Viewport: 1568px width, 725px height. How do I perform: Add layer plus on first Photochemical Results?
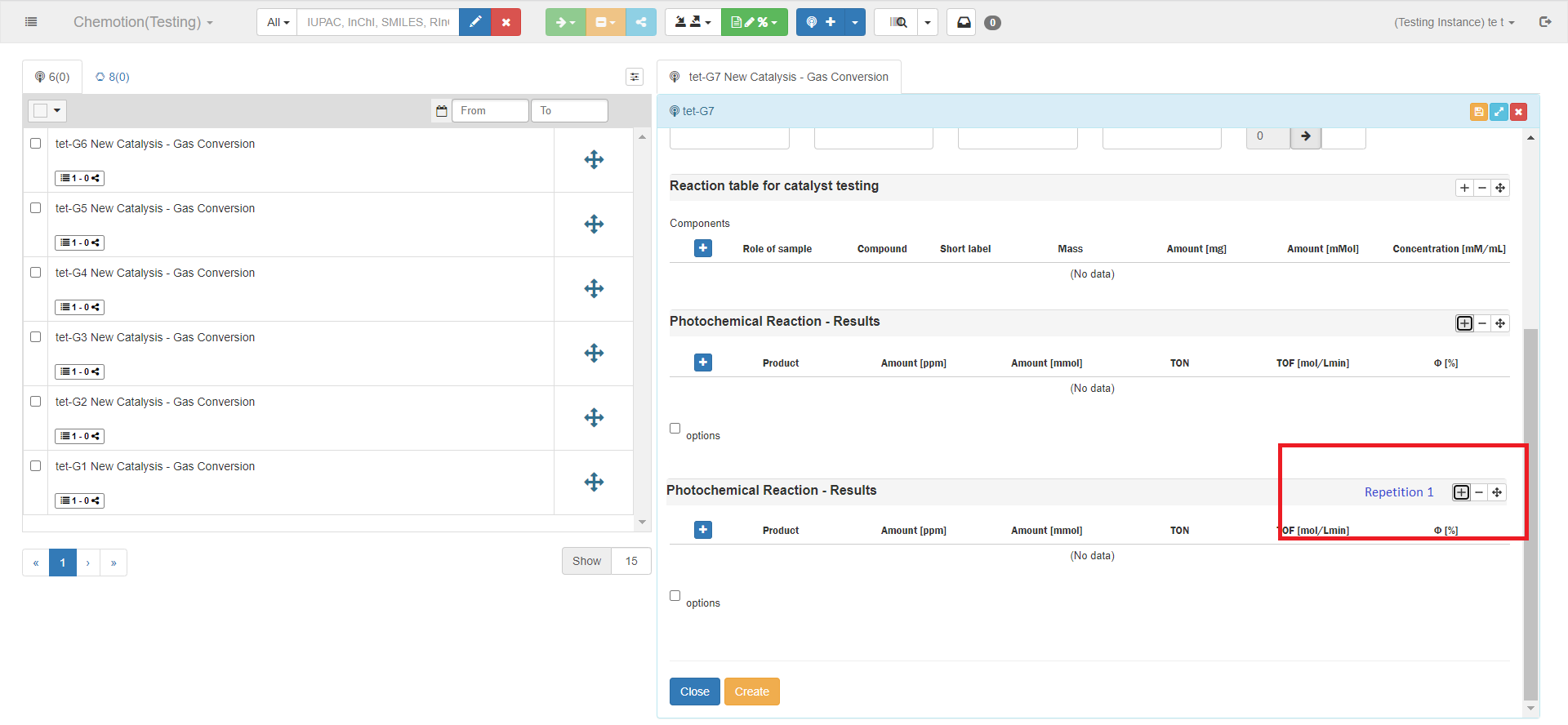point(1465,323)
